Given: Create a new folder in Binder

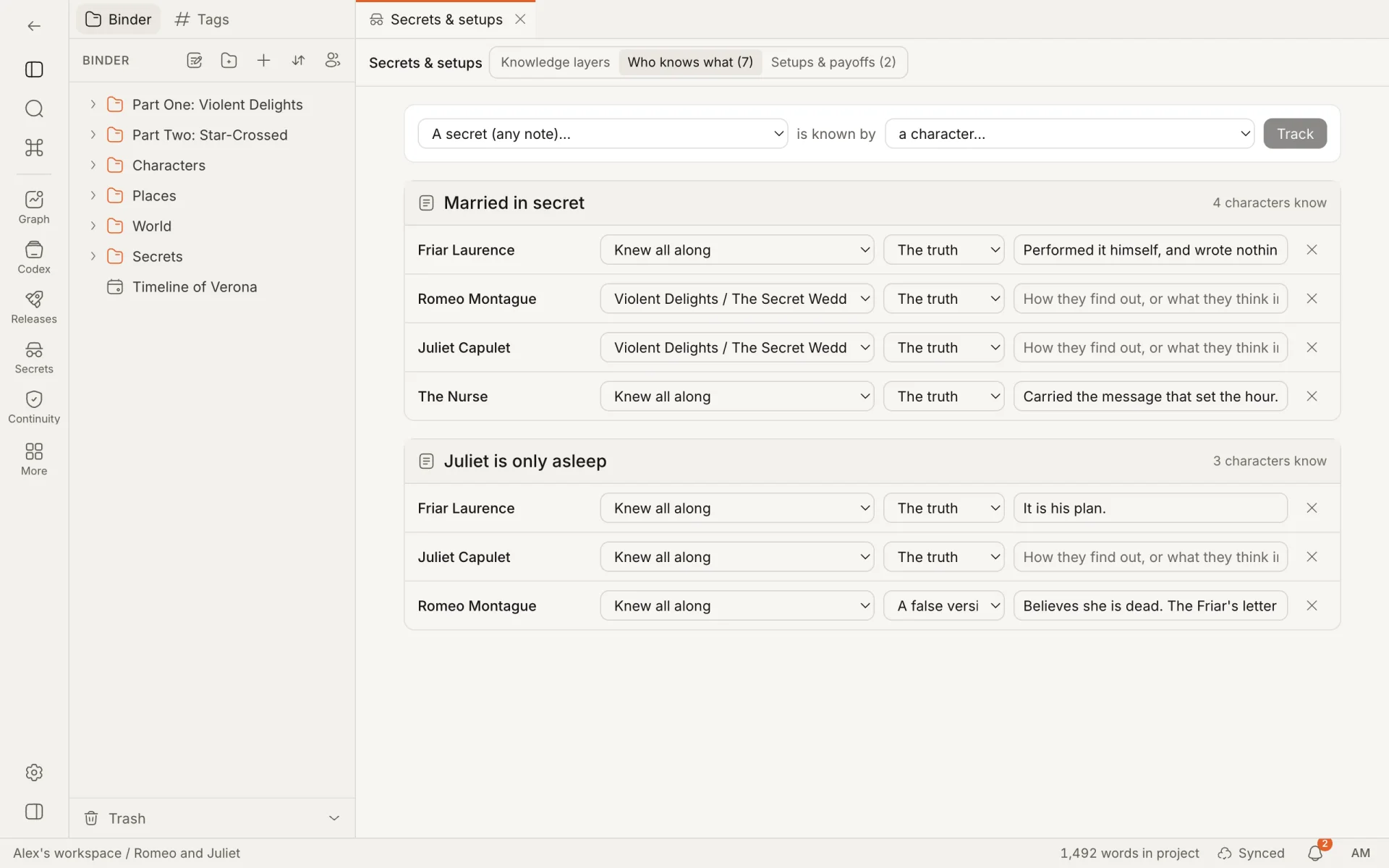Looking at the screenshot, I should tap(229, 61).
